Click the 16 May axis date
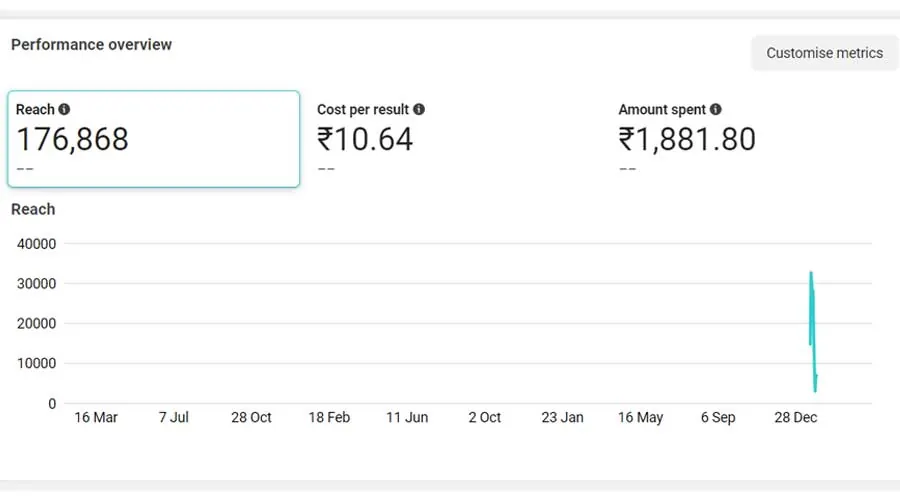Viewport: 900px width, 500px height. coord(641,417)
